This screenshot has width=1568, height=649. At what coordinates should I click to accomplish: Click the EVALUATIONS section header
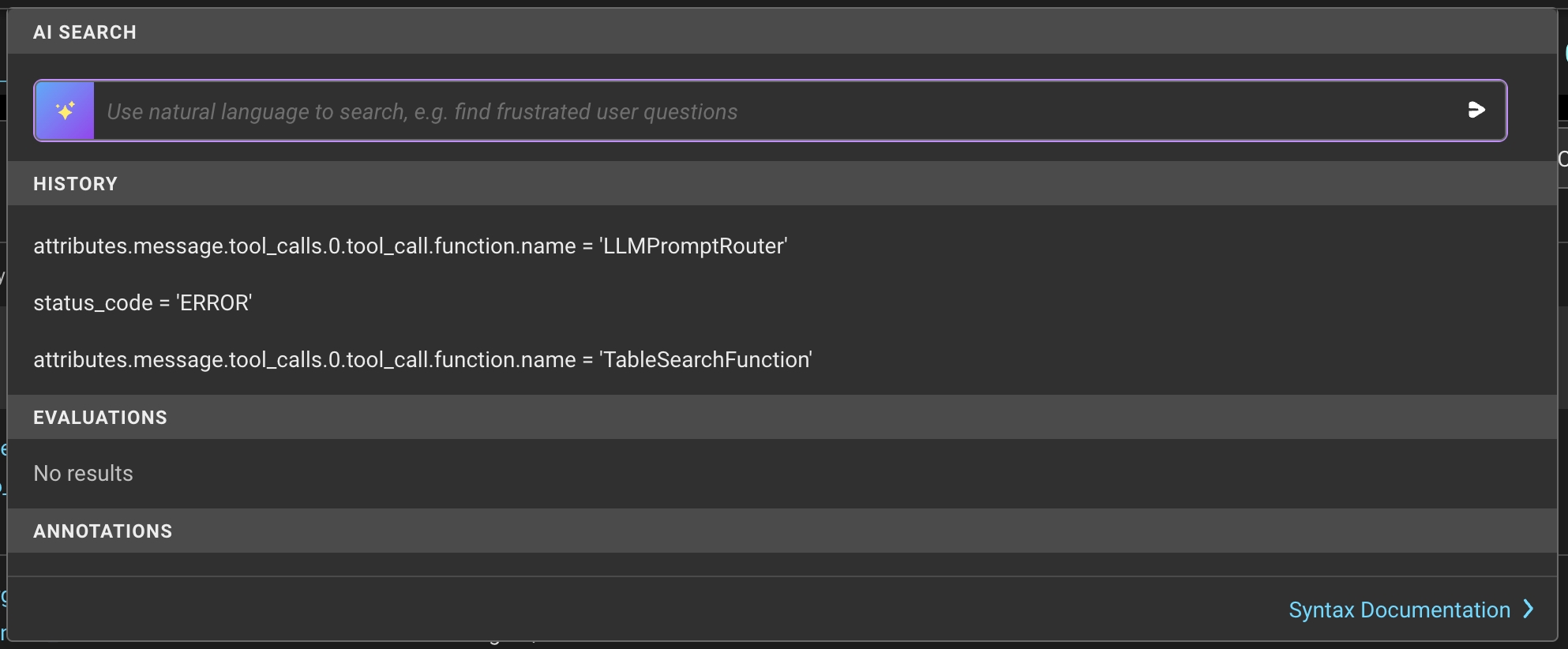click(100, 418)
